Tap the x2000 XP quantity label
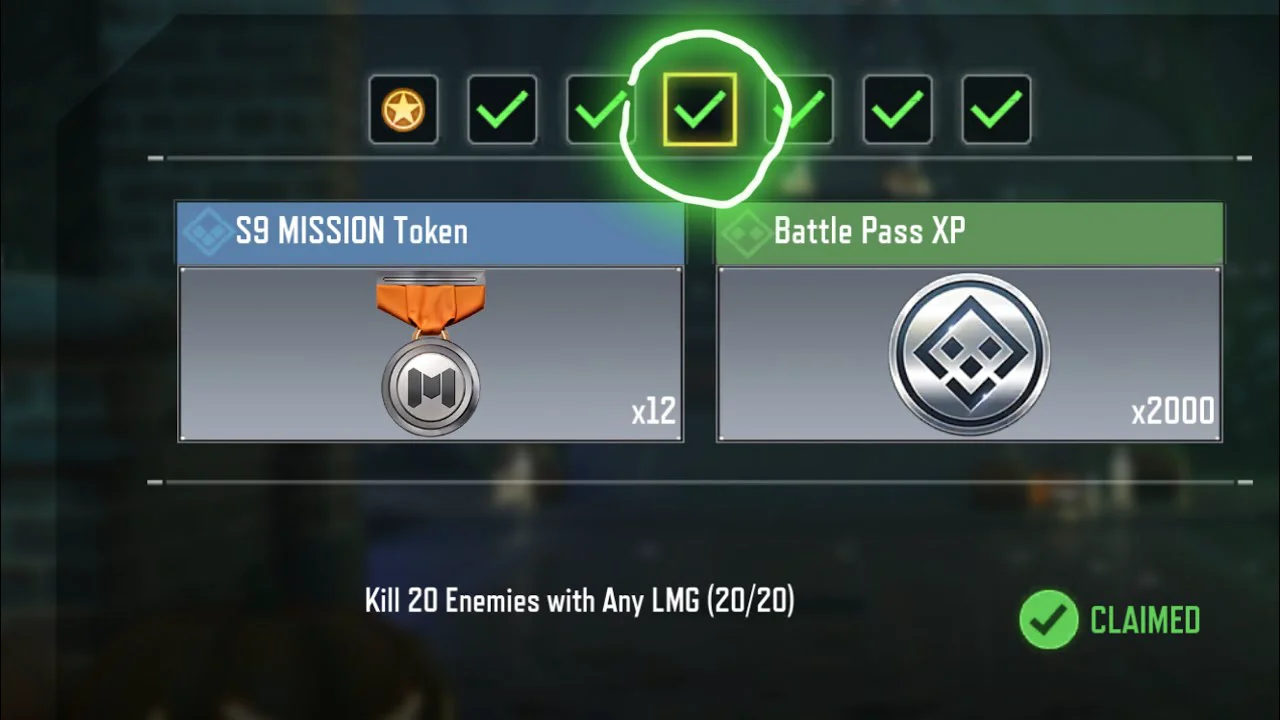The image size is (1280, 720). (x=1173, y=411)
